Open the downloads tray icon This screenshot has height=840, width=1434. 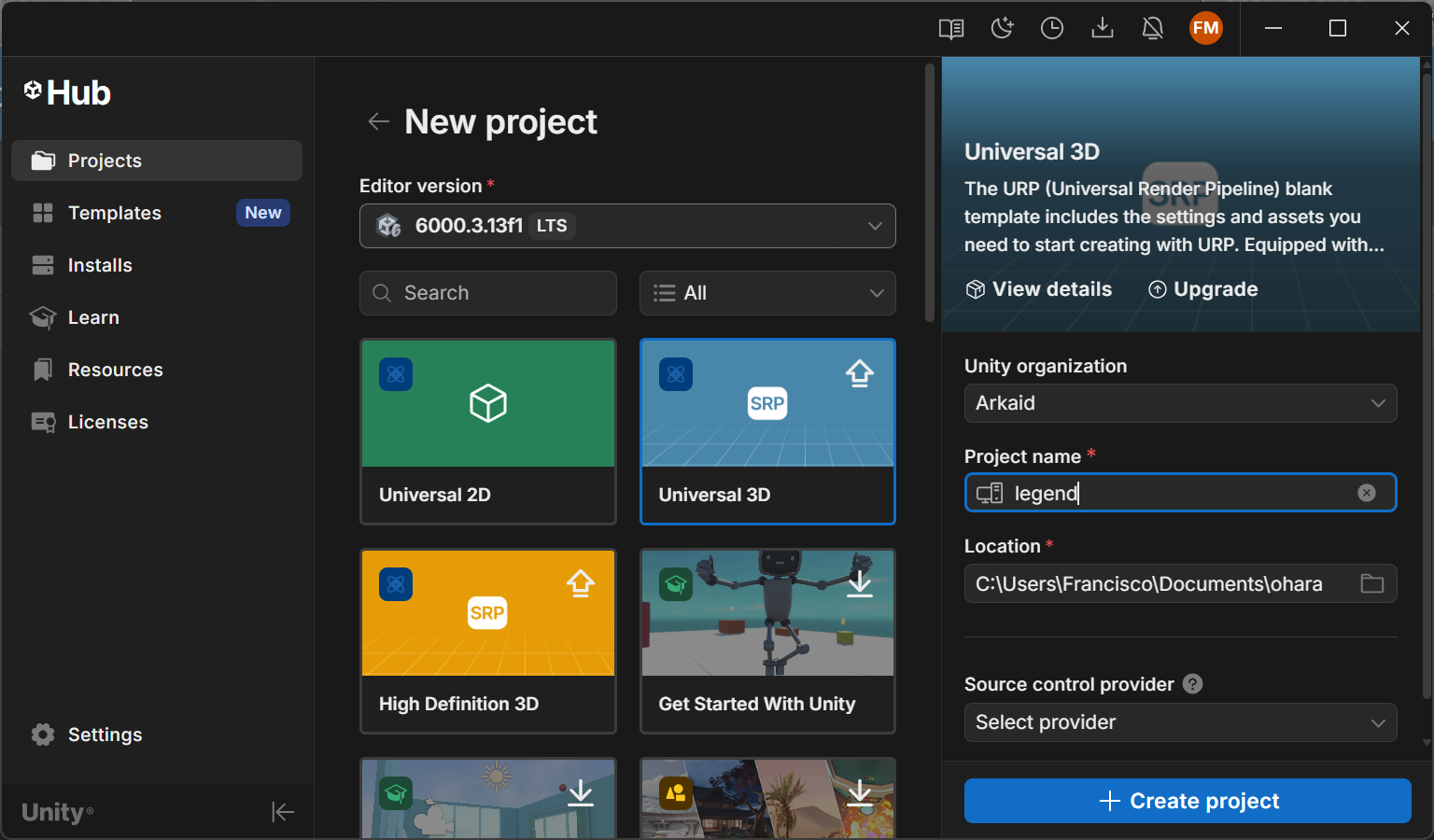point(1103,29)
